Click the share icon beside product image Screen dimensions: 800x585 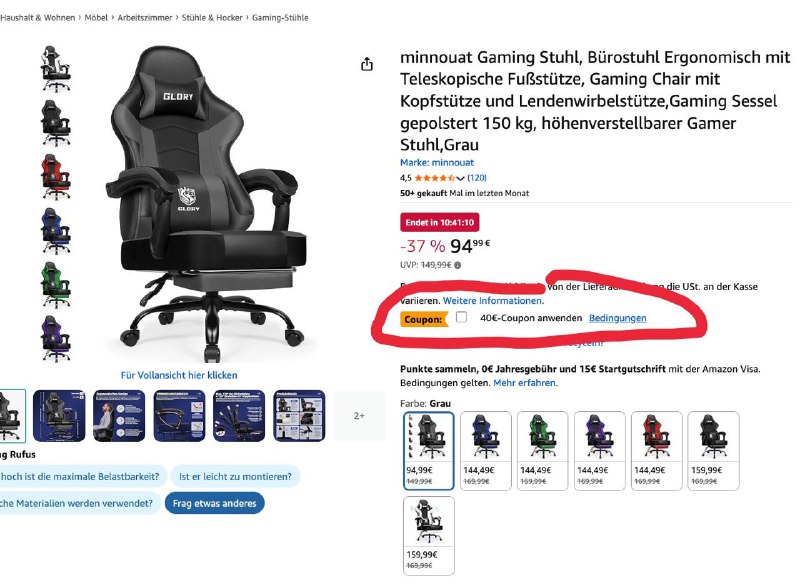(367, 64)
